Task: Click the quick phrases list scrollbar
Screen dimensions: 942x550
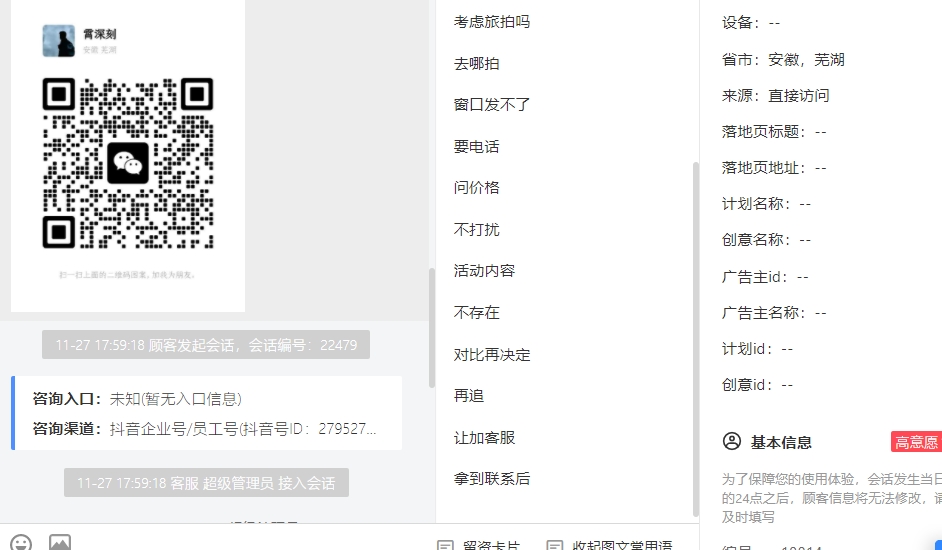Action: click(x=696, y=340)
